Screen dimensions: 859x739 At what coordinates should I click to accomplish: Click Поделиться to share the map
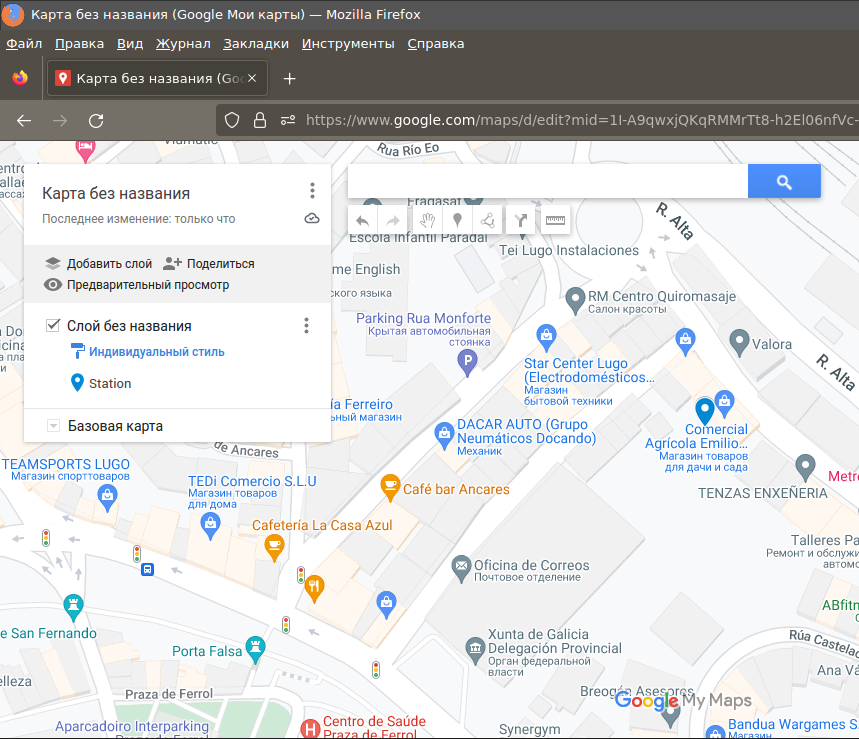tap(209, 263)
